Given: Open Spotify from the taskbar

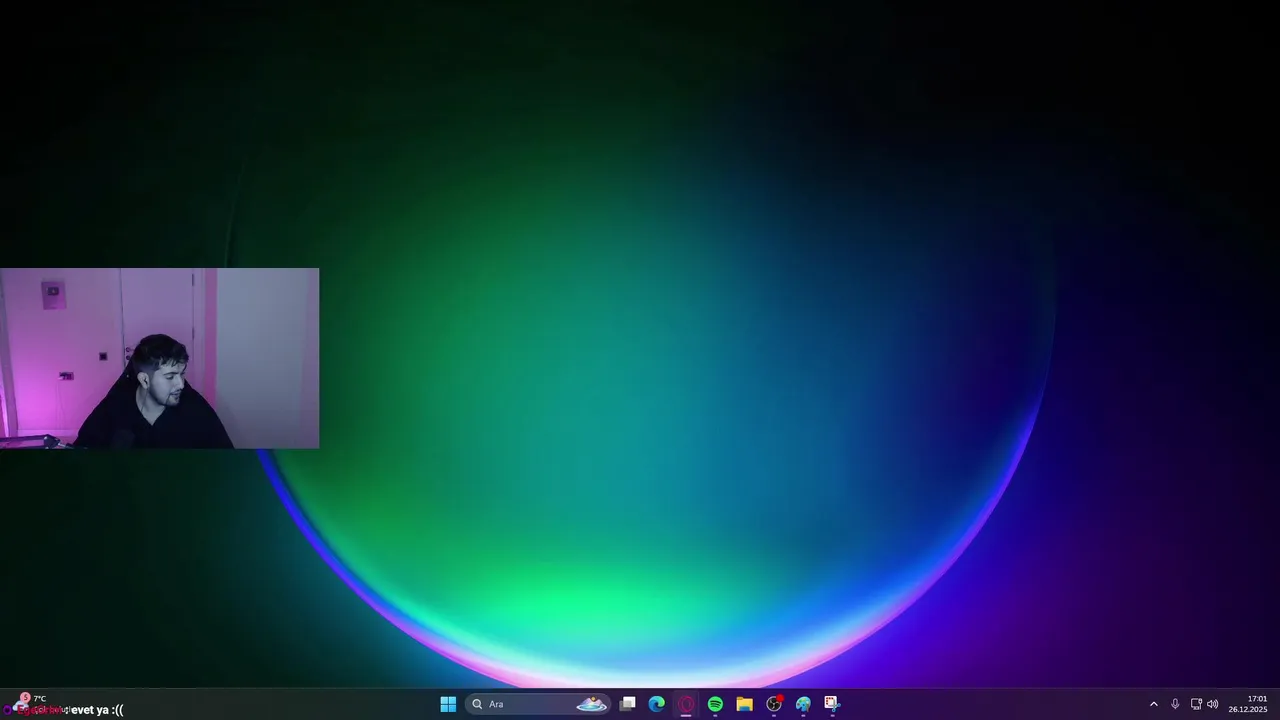Looking at the screenshot, I should point(715,704).
